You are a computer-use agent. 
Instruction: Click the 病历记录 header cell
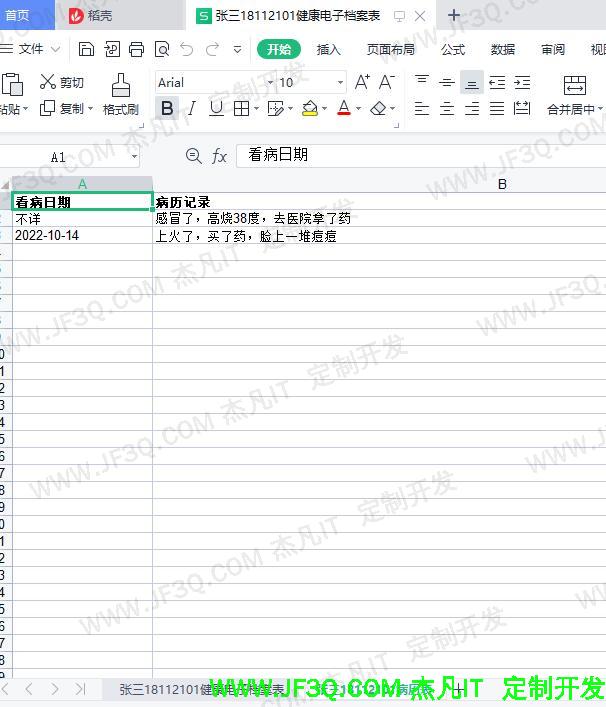pos(379,202)
